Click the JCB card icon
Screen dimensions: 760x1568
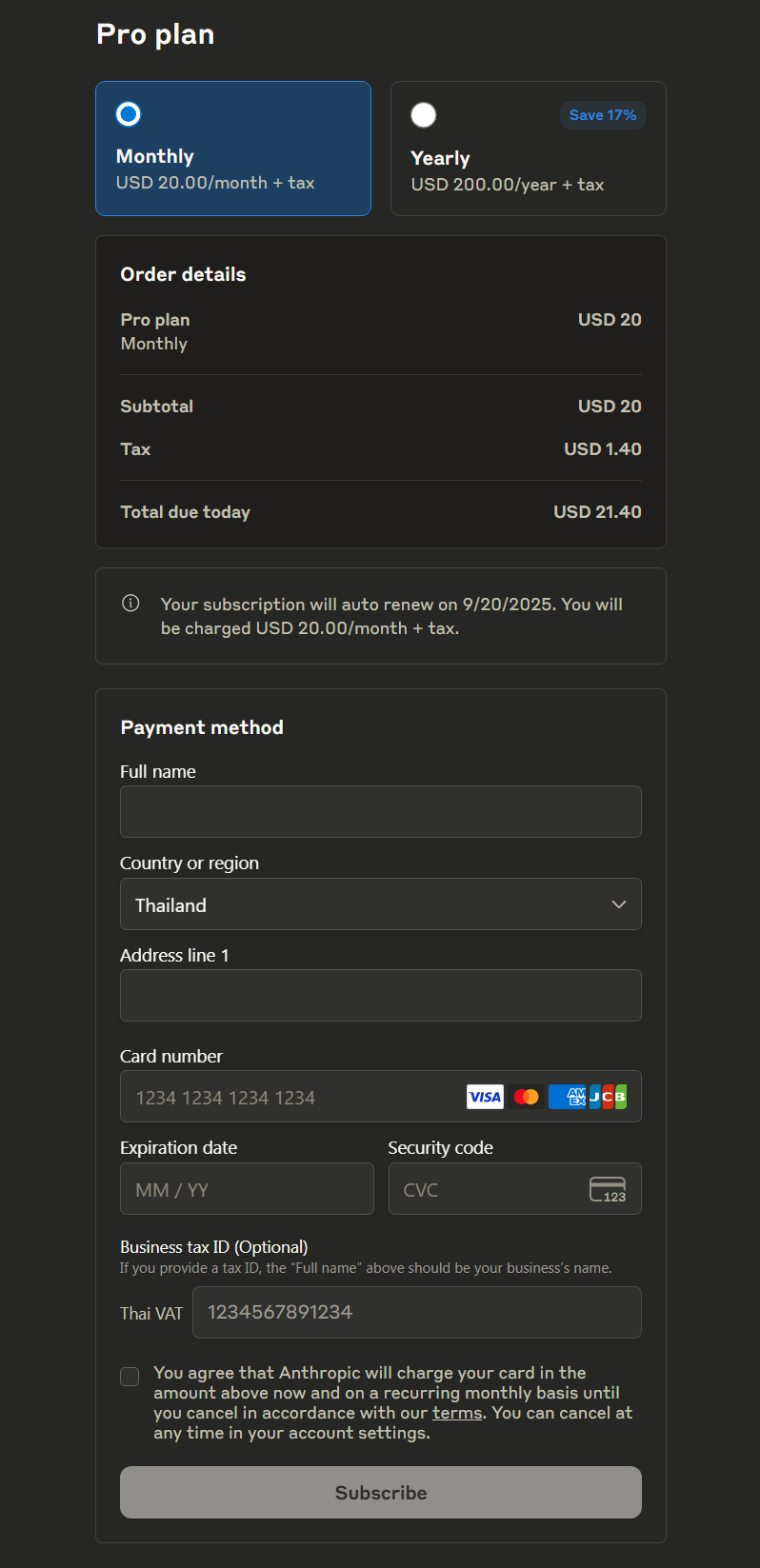(608, 1097)
